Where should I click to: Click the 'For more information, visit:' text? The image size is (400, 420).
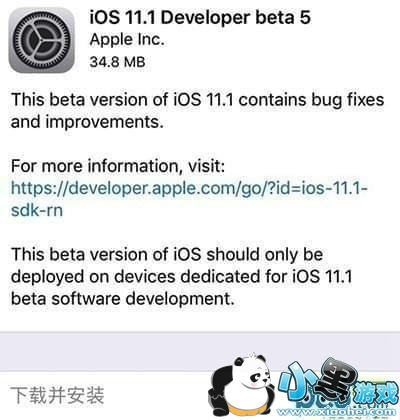click(118, 166)
